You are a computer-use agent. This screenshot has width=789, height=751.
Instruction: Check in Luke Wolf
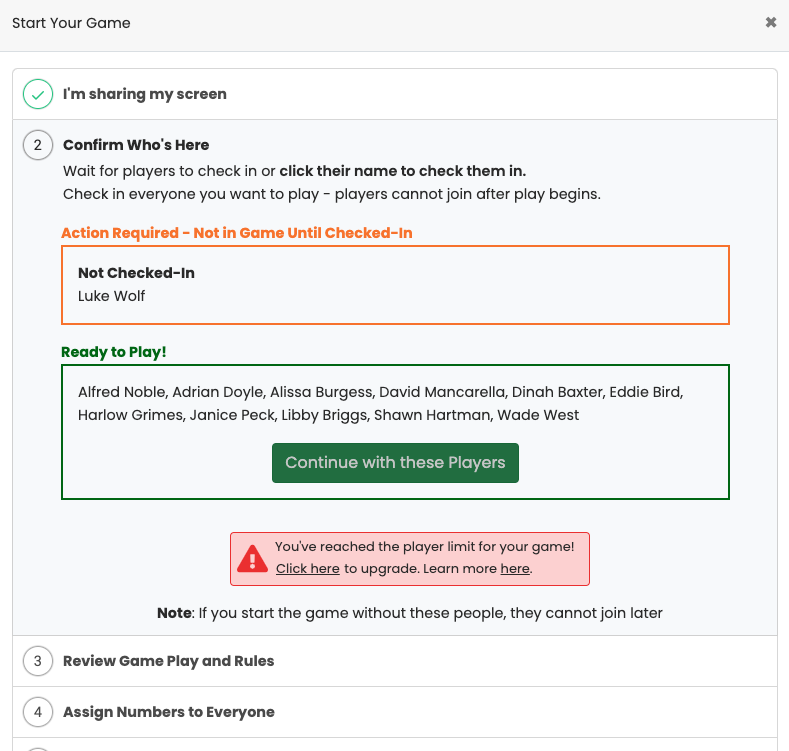111,296
